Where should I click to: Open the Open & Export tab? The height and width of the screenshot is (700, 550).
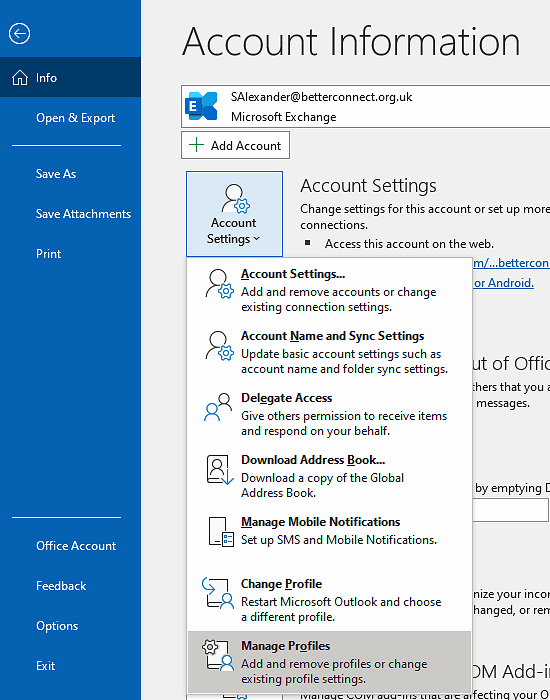click(71, 118)
